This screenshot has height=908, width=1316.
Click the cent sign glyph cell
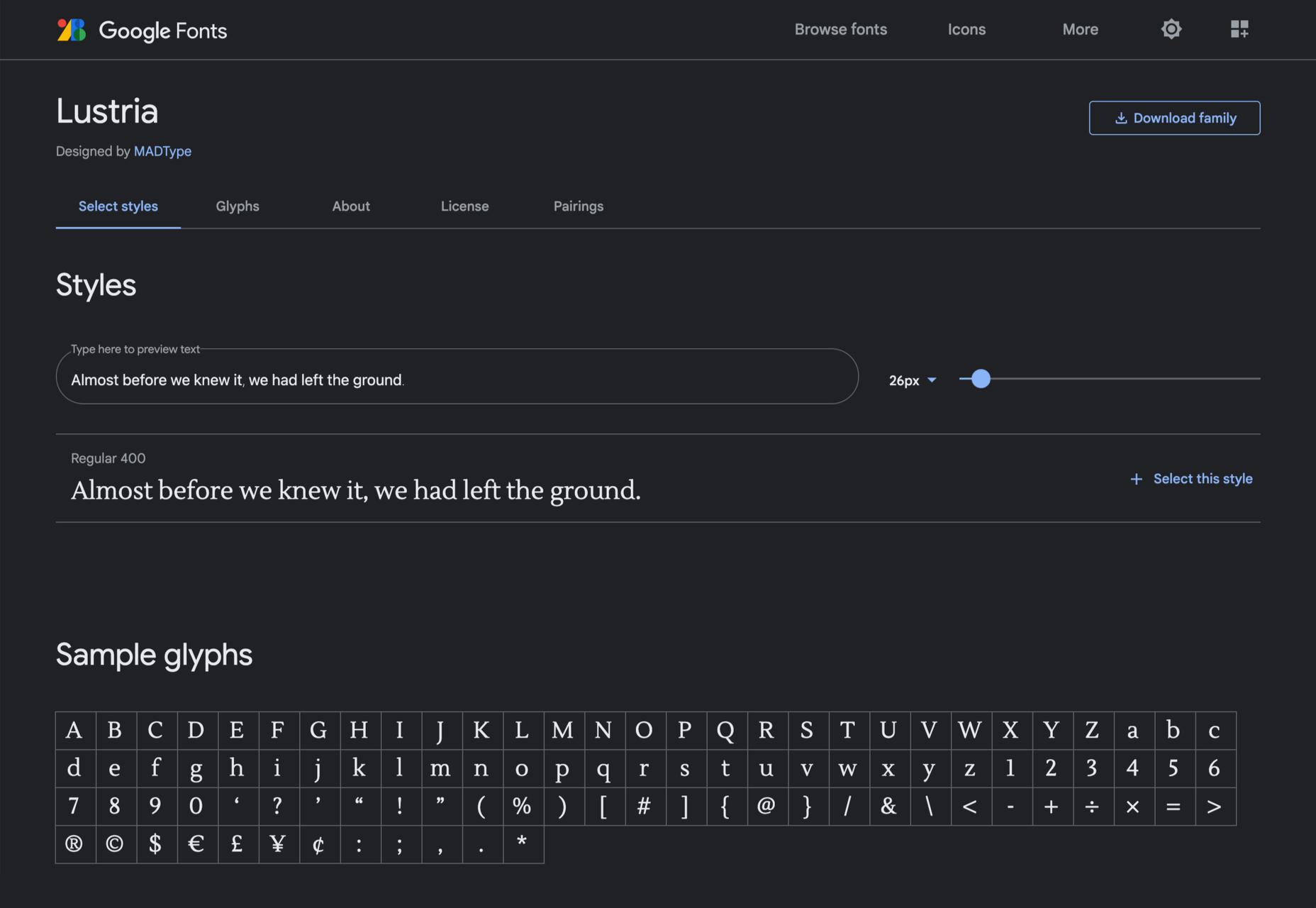pos(318,844)
